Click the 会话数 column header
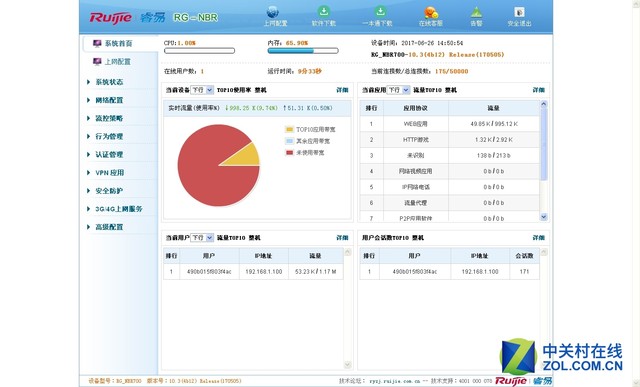Screen dimensions: 640x387 [524, 256]
